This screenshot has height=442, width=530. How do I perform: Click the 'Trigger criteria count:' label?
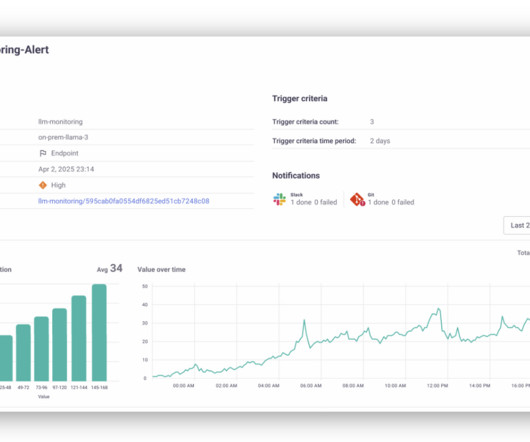coord(305,122)
